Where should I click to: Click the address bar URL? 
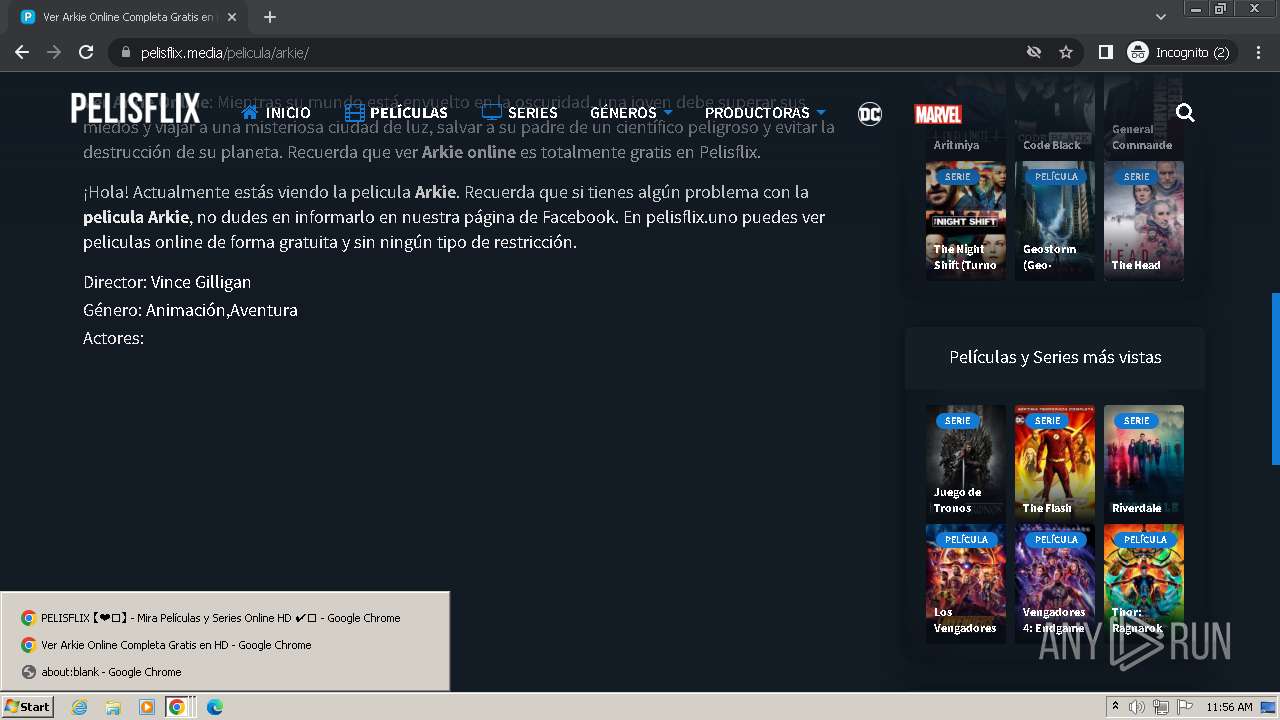click(225, 52)
